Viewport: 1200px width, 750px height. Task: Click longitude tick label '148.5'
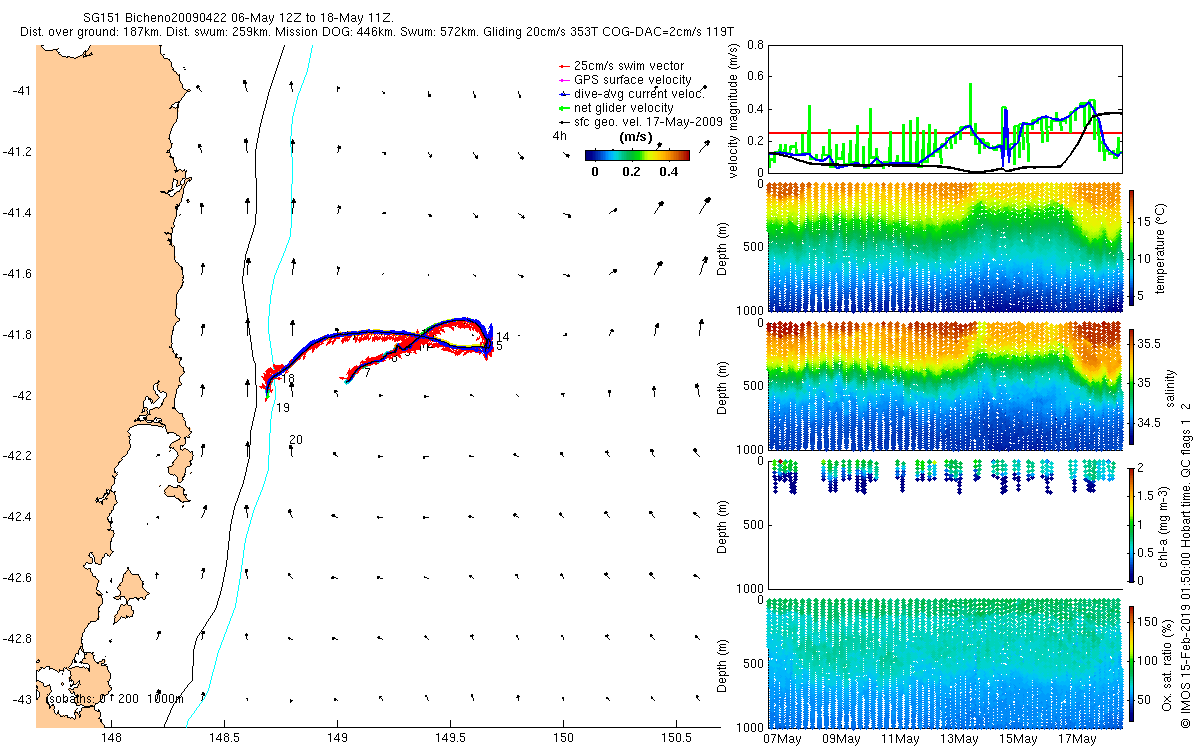tap(224, 739)
